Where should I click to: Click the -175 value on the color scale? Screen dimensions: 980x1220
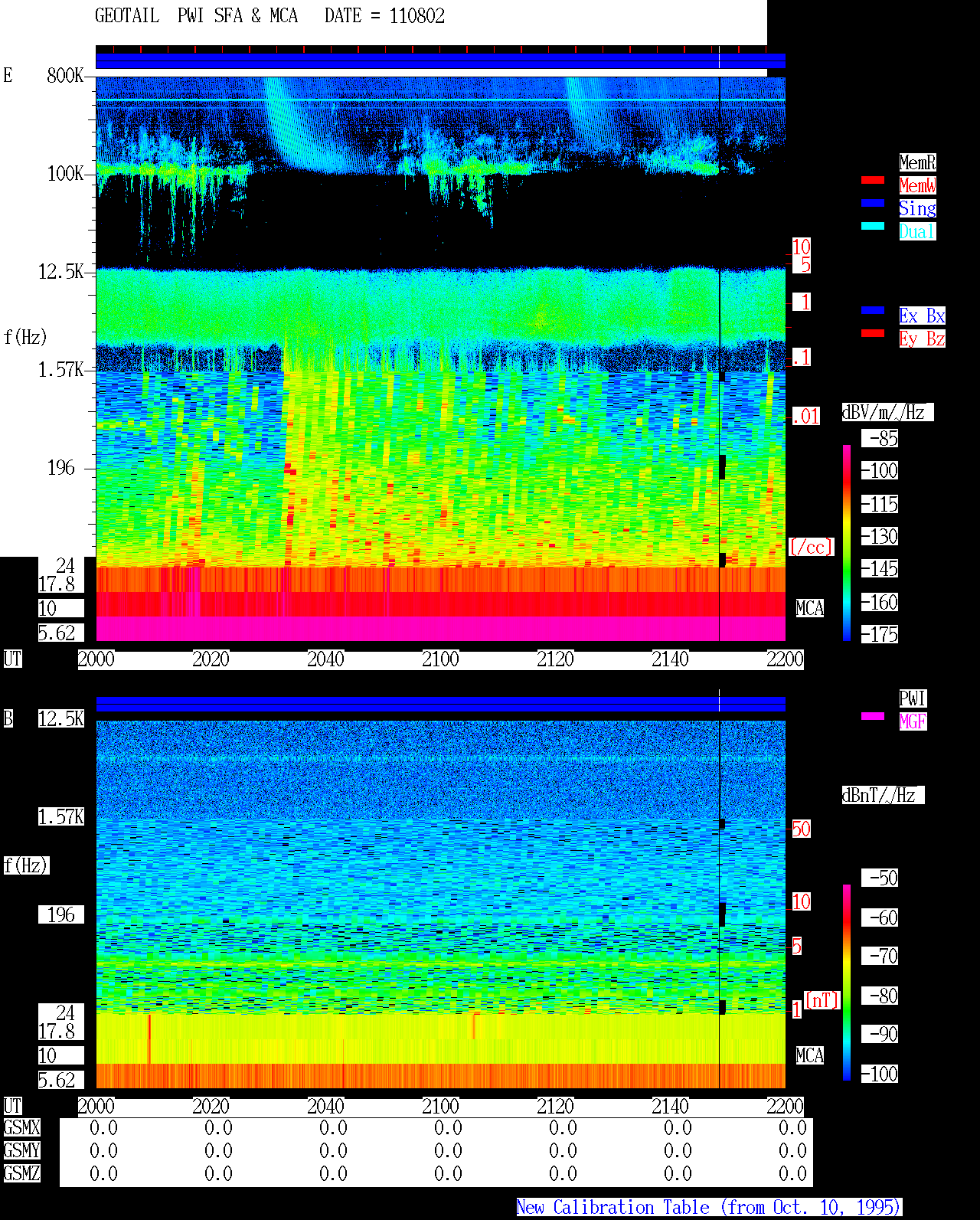880,634
